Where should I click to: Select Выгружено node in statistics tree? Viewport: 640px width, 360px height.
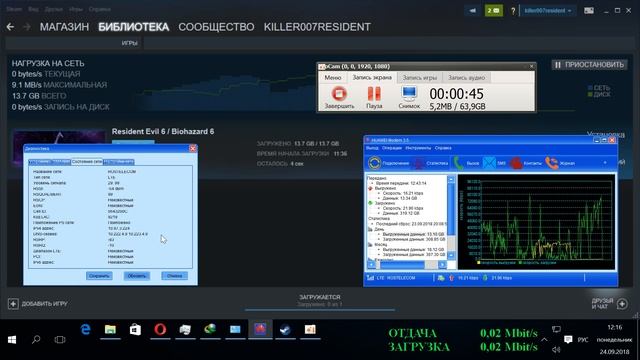(x=385, y=189)
